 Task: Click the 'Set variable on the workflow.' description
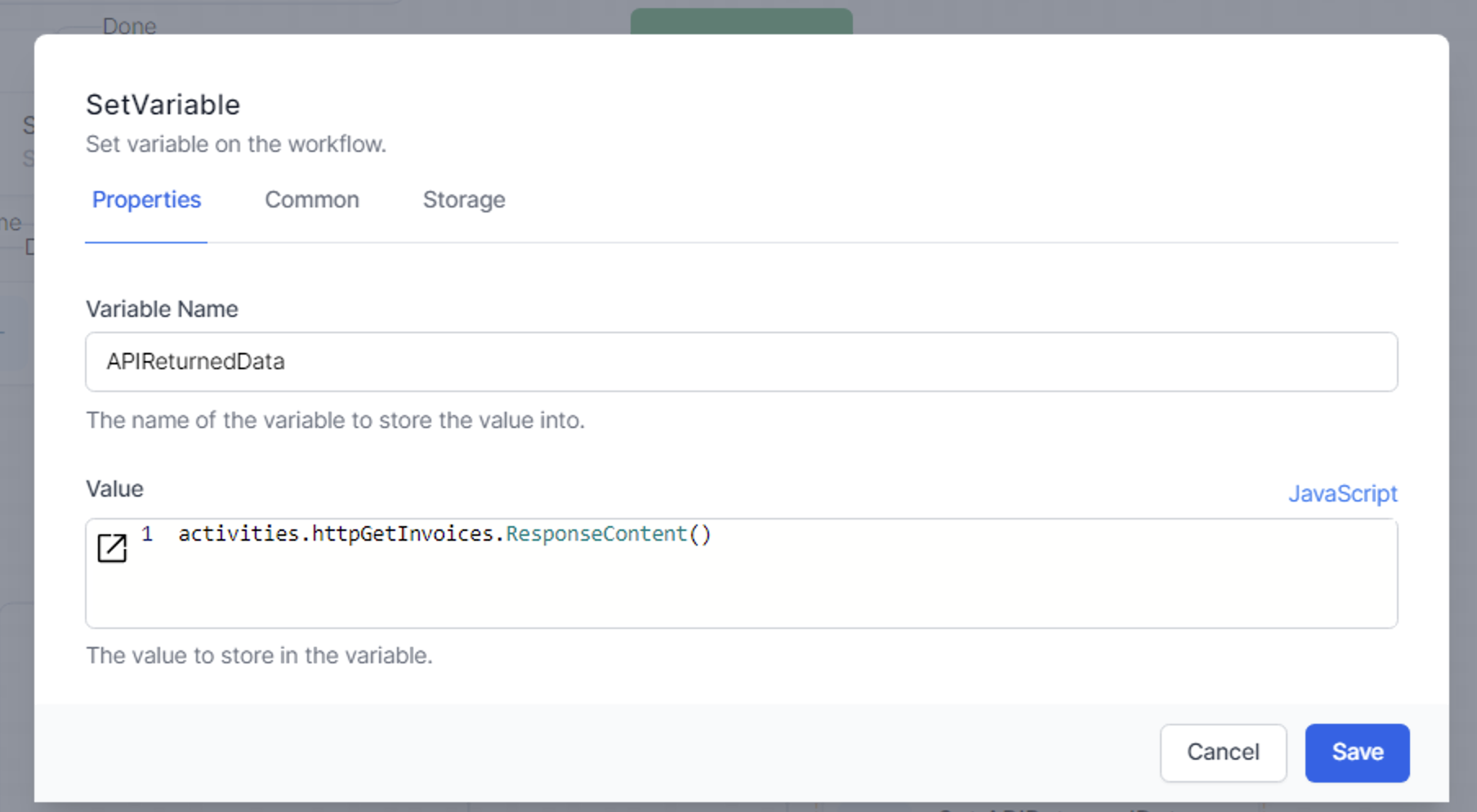[x=236, y=144]
